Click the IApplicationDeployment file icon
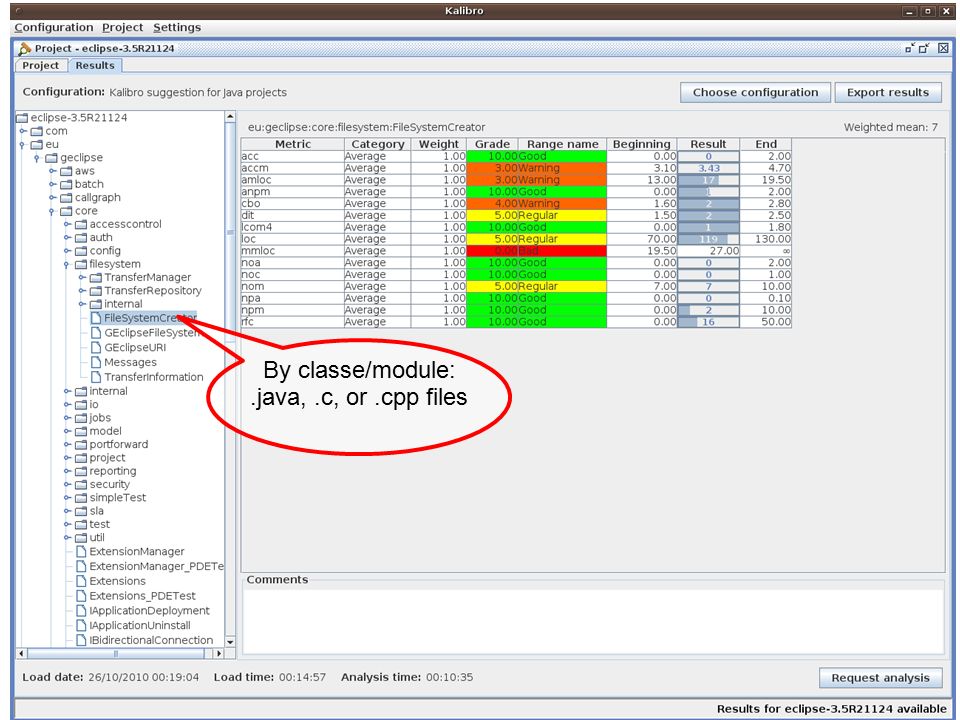The height and width of the screenshot is (720, 960). point(81,610)
